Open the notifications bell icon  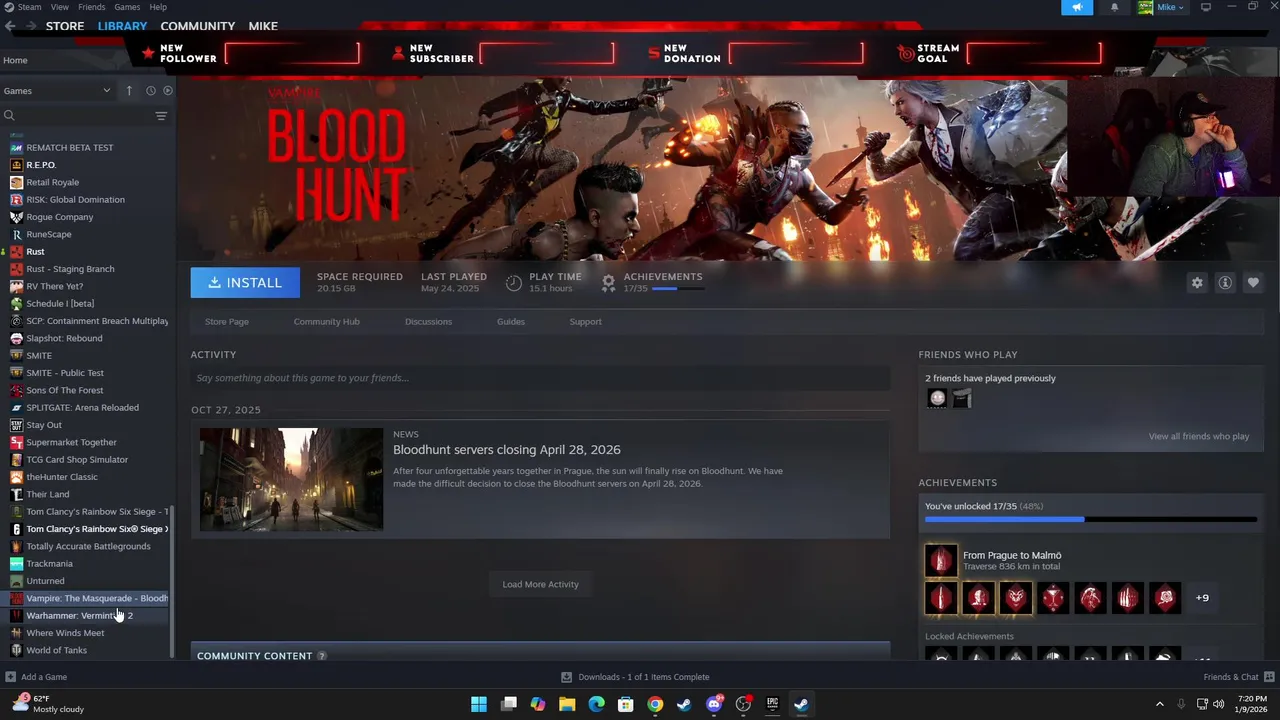1114,7
